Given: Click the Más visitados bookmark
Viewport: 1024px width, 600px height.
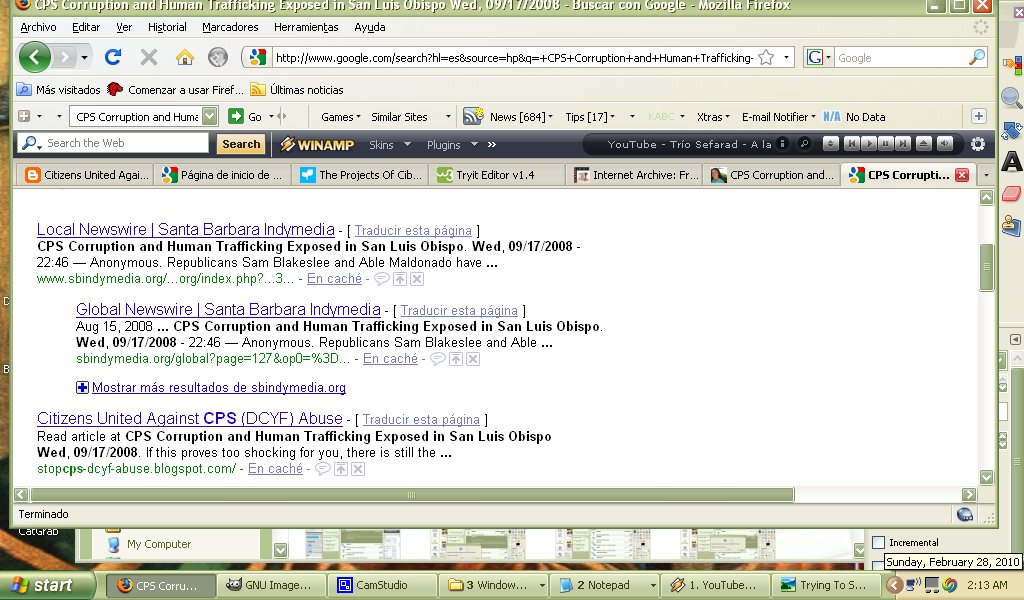Looking at the screenshot, I should tap(58, 89).
